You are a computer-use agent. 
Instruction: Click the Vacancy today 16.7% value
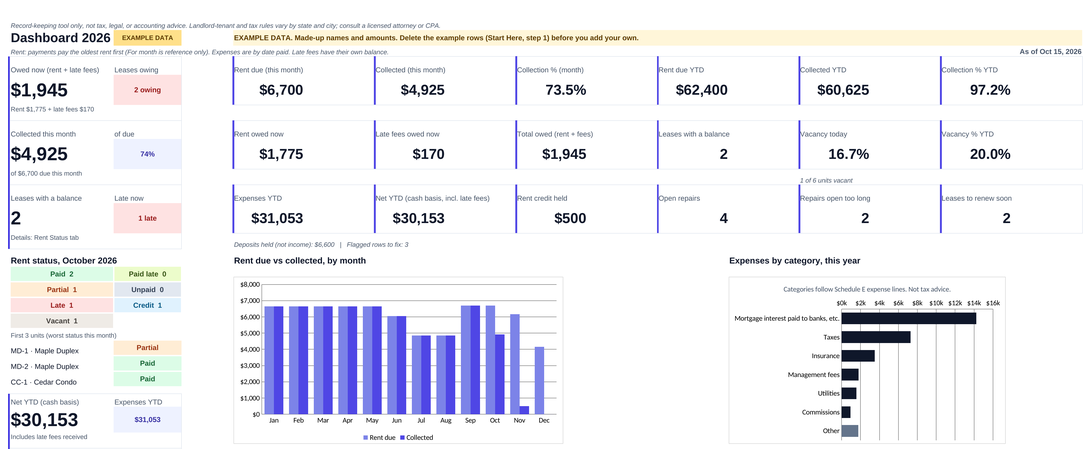[x=847, y=154]
